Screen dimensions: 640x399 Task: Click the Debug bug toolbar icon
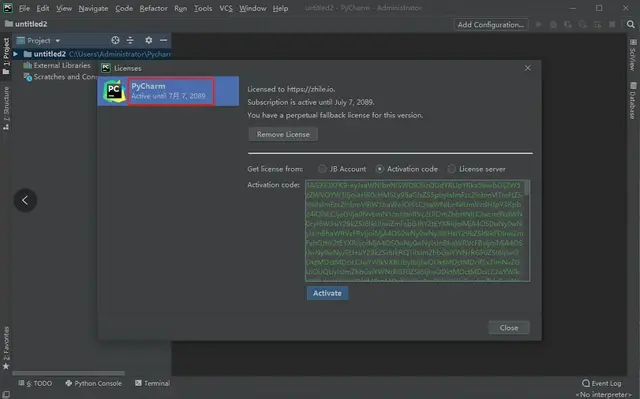coord(553,24)
